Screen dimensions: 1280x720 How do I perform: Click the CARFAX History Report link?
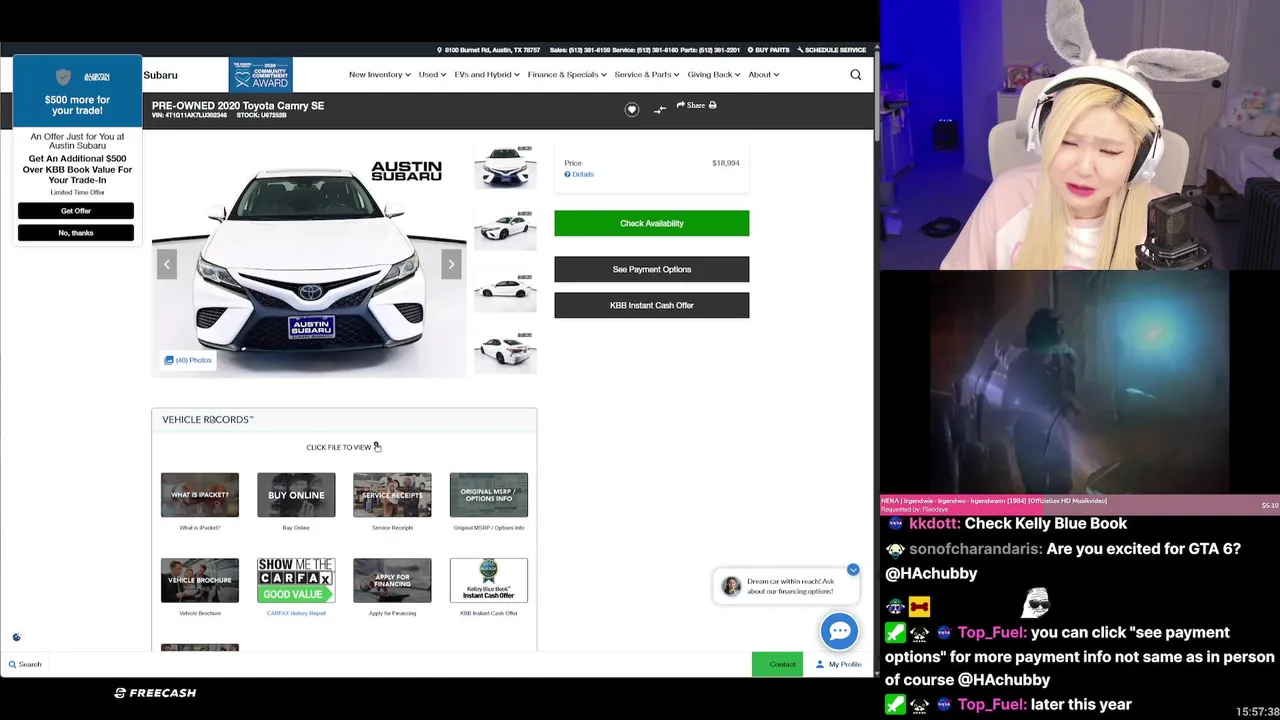coord(296,613)
